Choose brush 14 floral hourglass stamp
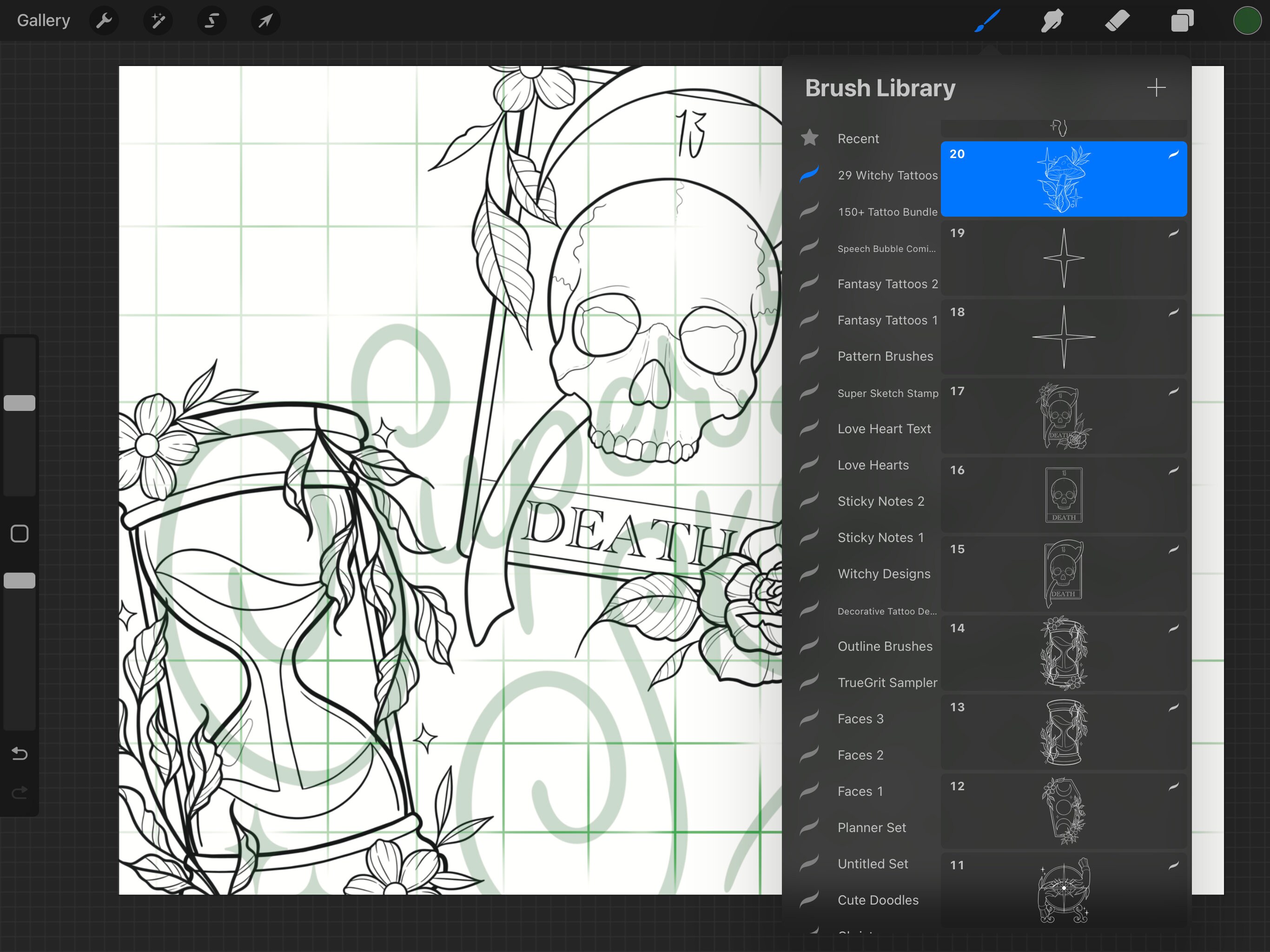The image size is (1270, 952). click(1064, 653)
